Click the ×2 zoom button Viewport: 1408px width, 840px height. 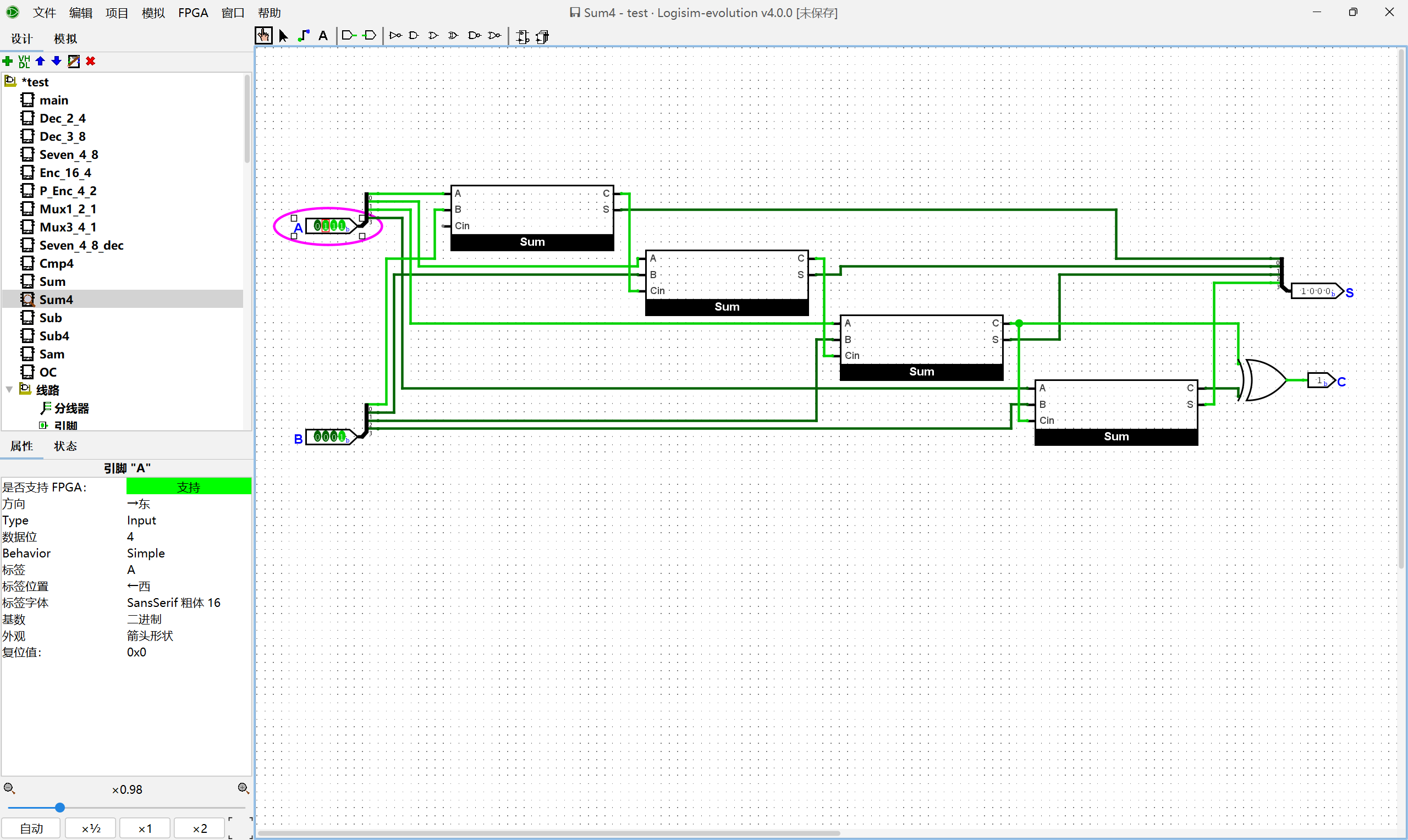(x=199, y=828)
